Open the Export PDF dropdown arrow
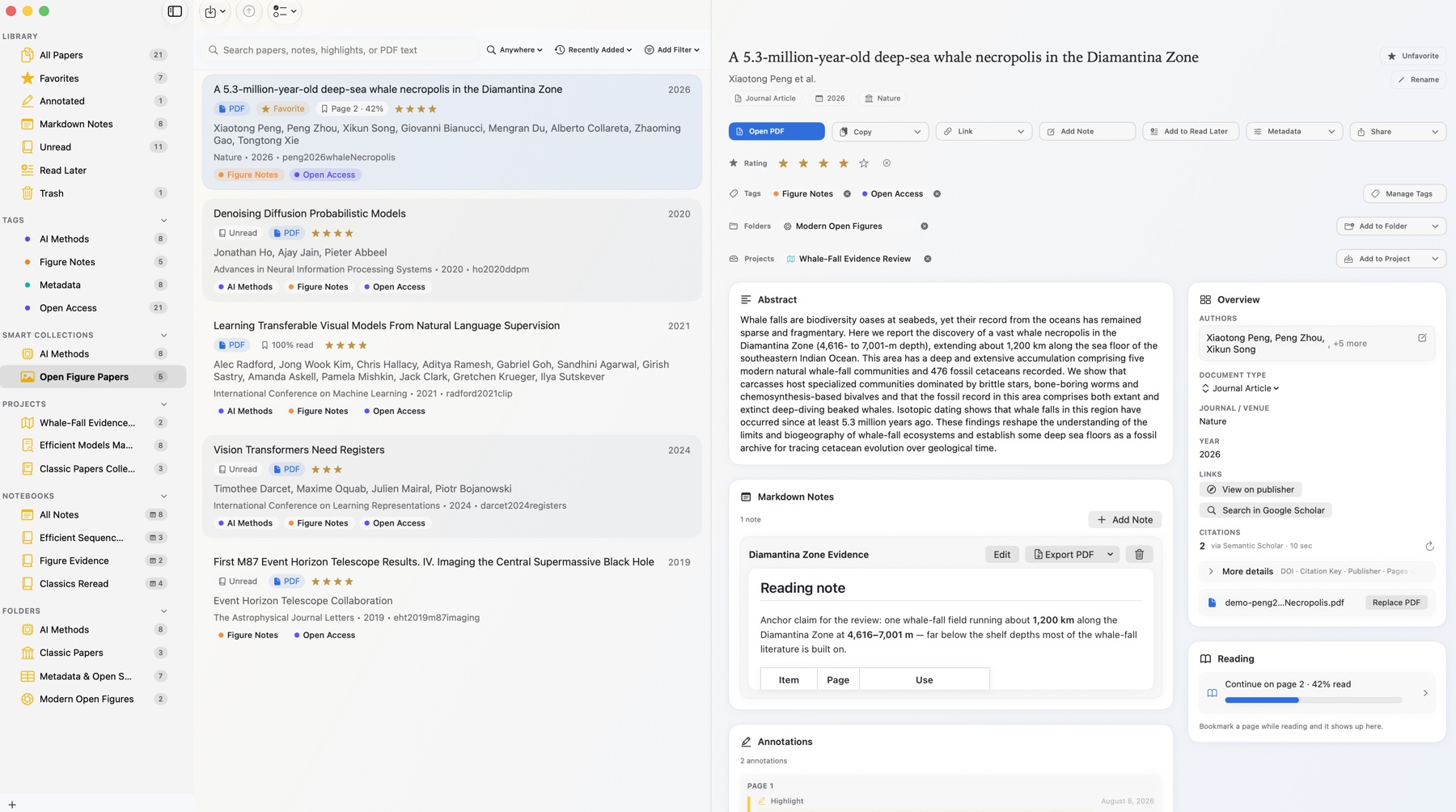Image resolution: width=1456 pixels, height=812 pixels. (x=1110, y=555)
